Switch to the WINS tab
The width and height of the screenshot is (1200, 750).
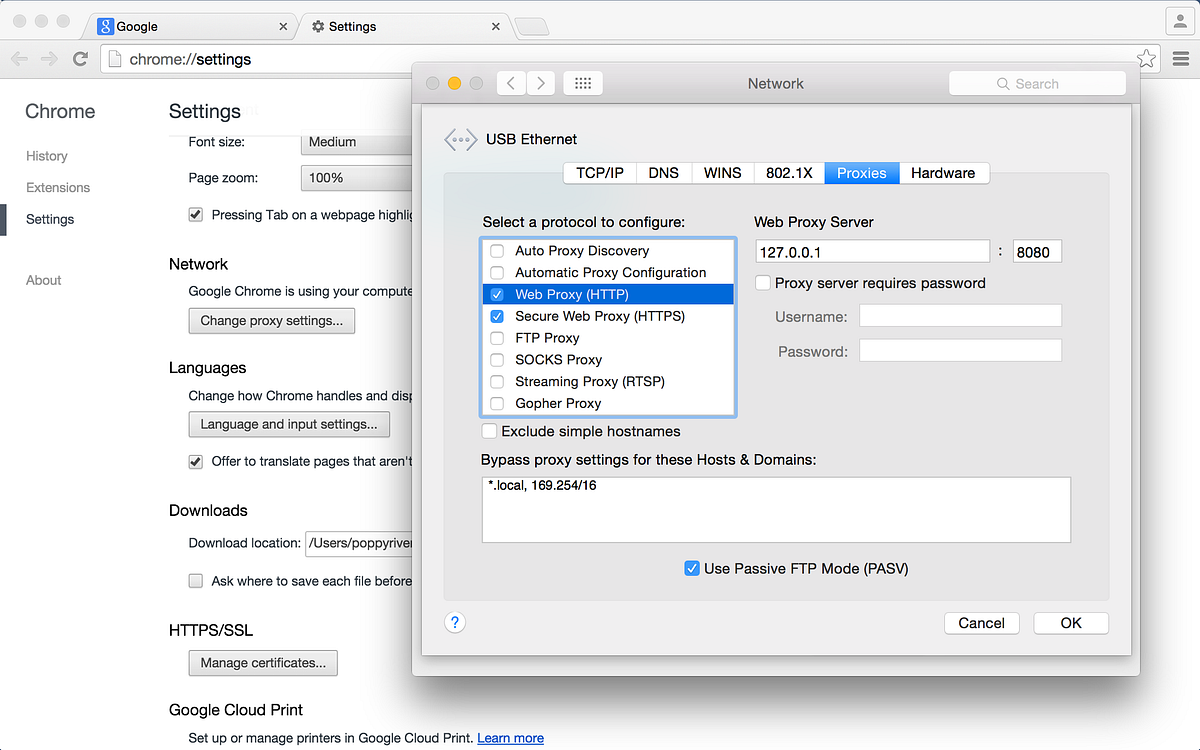point(723,173)
